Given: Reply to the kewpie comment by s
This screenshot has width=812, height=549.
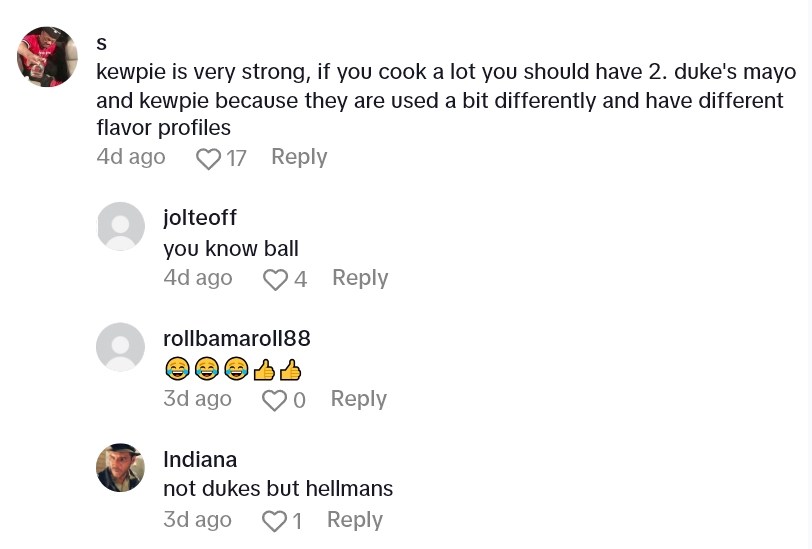Looking at the screenshot, I should coord(299,157).
